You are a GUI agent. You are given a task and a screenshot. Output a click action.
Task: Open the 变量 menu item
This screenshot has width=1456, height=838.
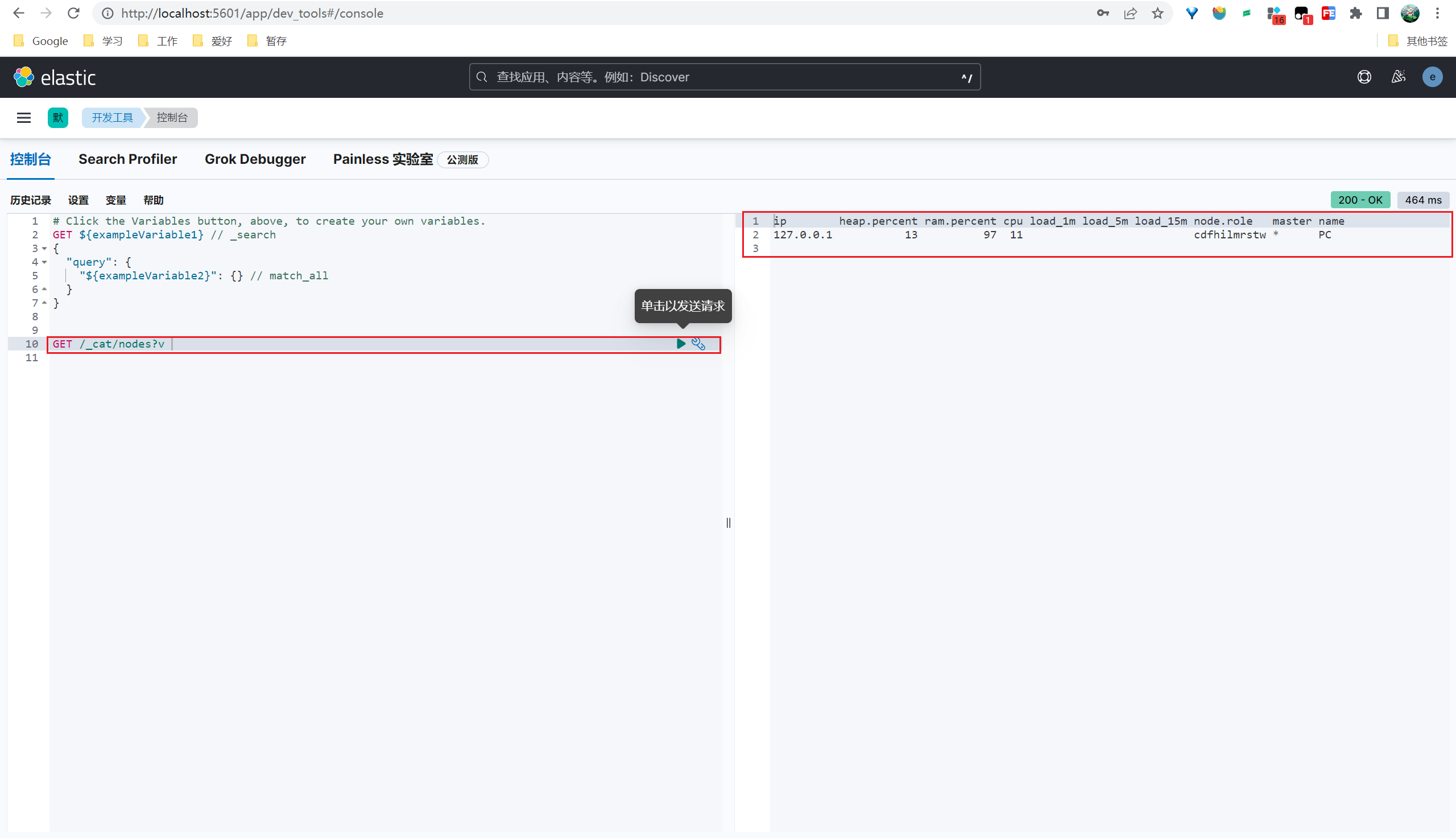tap(115, 200)
